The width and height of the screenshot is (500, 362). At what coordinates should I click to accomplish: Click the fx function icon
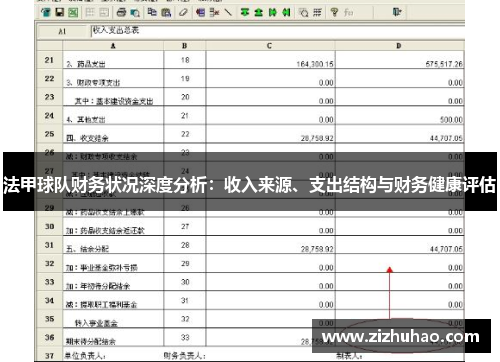349,13
